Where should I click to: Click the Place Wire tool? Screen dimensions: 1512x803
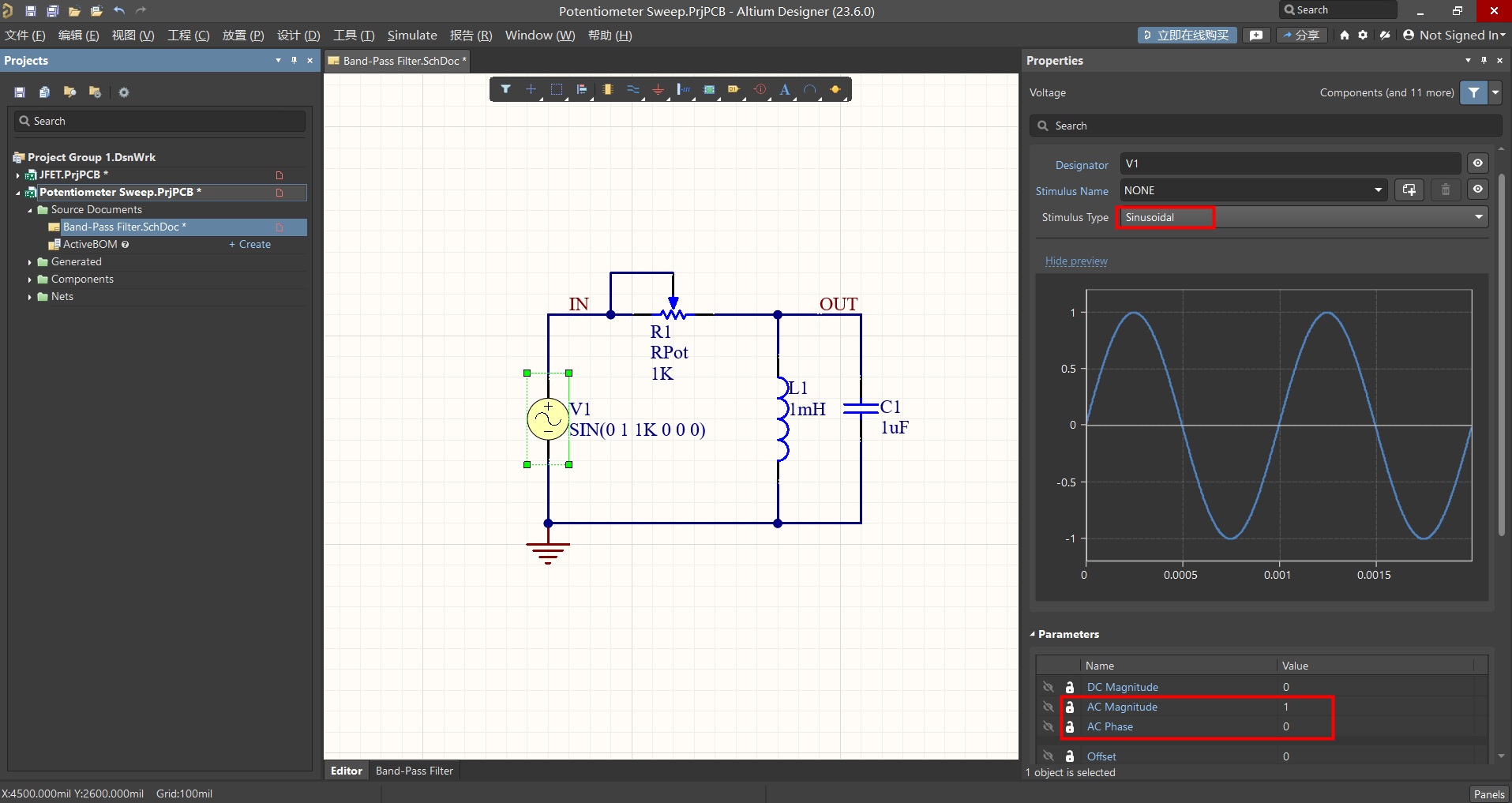pyautogui.click(x=632, y=90)
